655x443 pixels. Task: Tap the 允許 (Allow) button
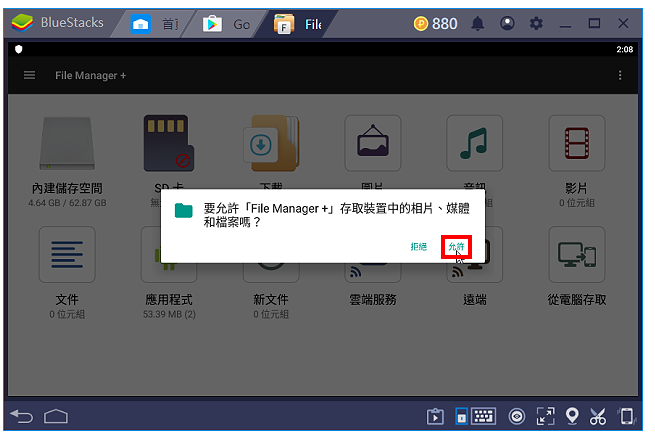(x=456, y=247)
